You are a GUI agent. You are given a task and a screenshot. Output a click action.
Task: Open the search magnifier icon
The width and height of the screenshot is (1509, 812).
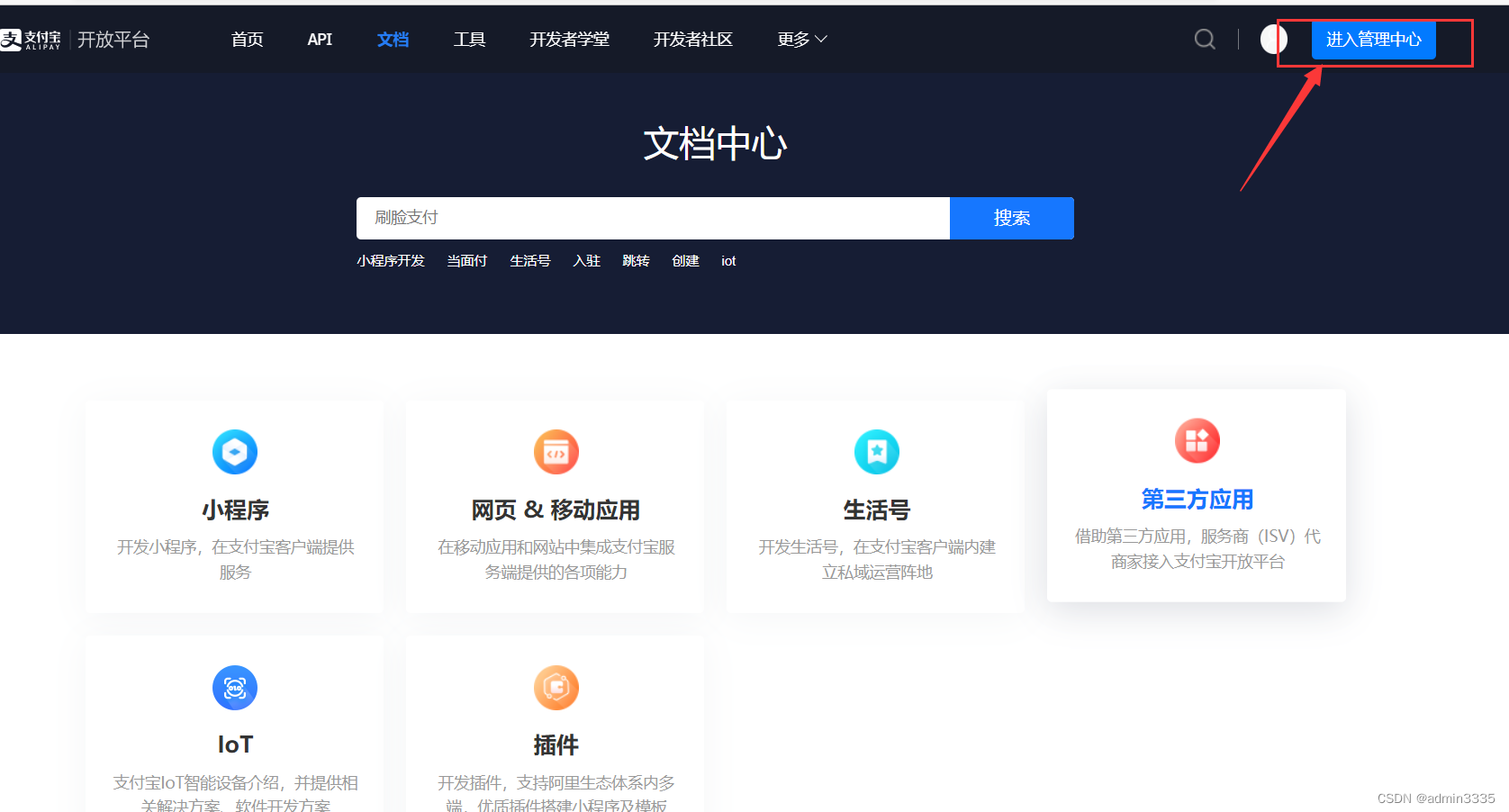1205,39
